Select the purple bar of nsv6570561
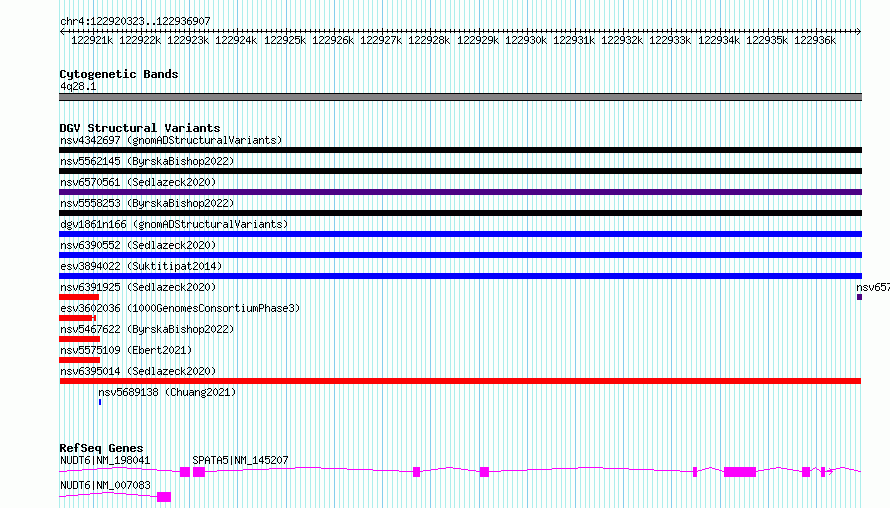This screenshot has height=508, width=890. click(460, 192)
